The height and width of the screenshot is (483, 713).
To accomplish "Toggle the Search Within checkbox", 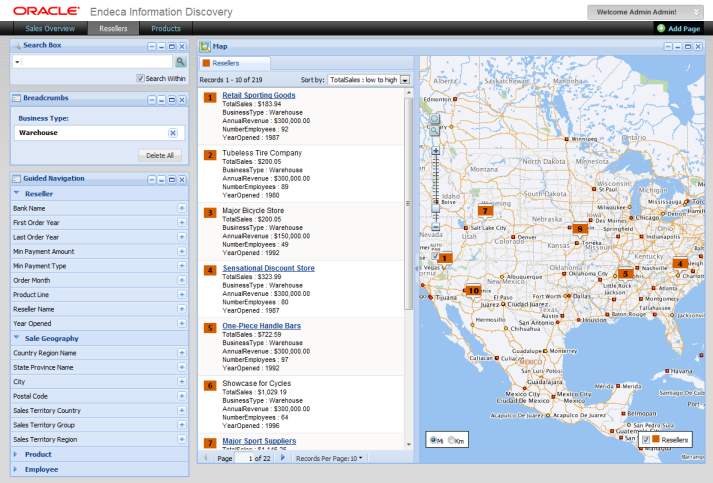I will 140,78.
